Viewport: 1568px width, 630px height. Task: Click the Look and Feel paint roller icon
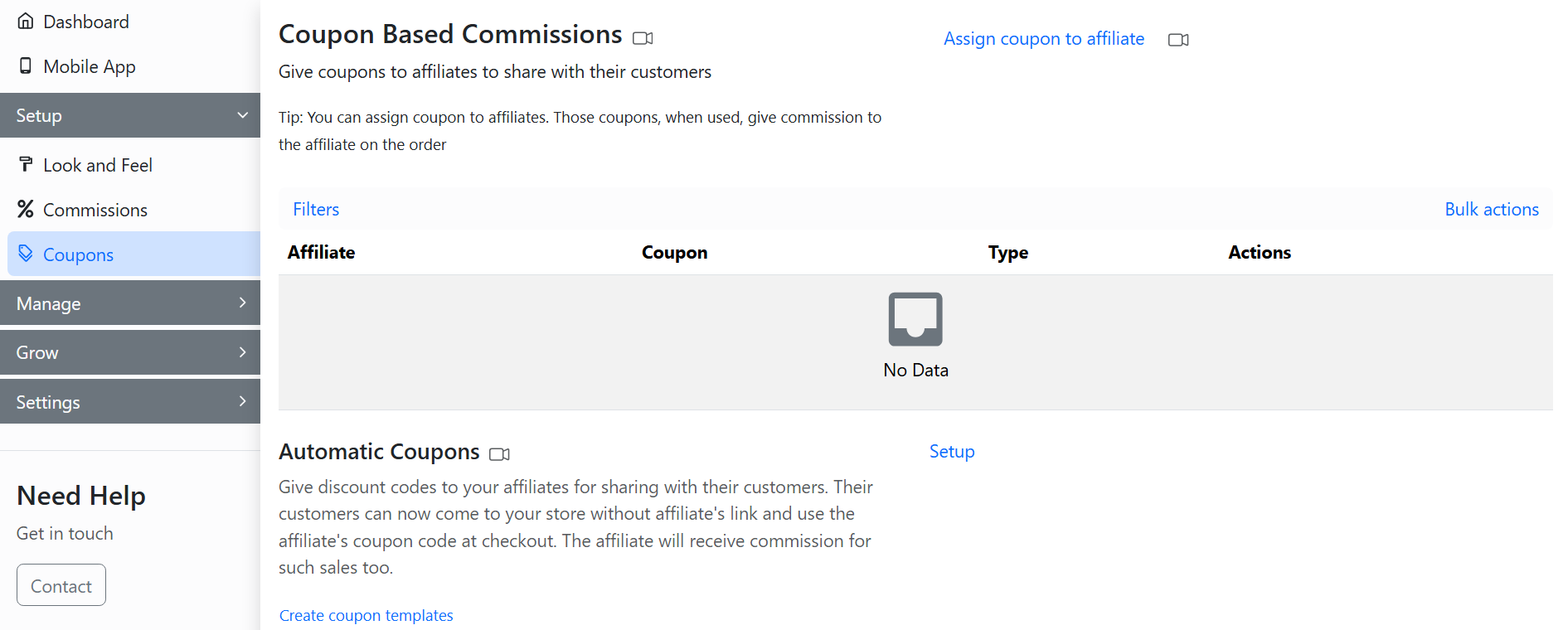pyautogui.click(x=26, y=165)
